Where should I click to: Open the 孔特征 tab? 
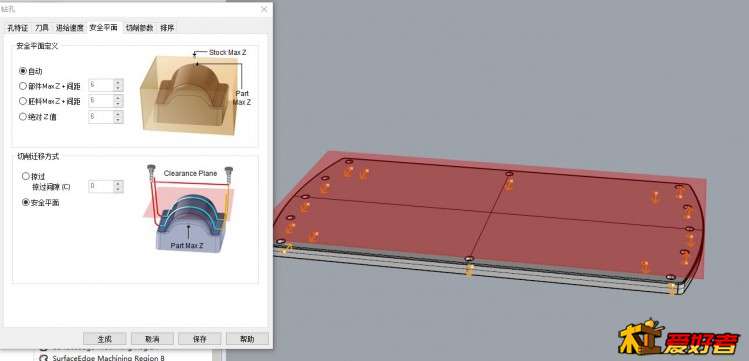tap(18, 28)
